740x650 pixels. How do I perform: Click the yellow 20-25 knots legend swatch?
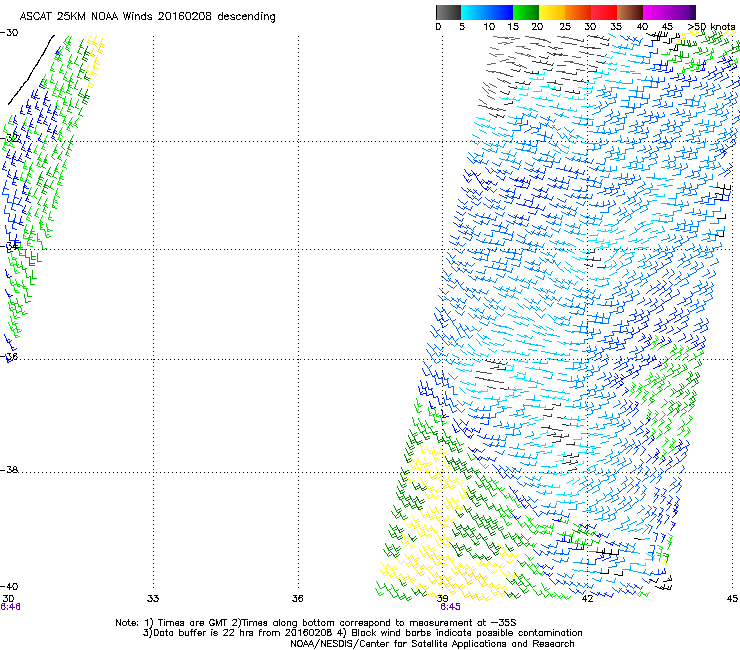(x=552, y=12)
